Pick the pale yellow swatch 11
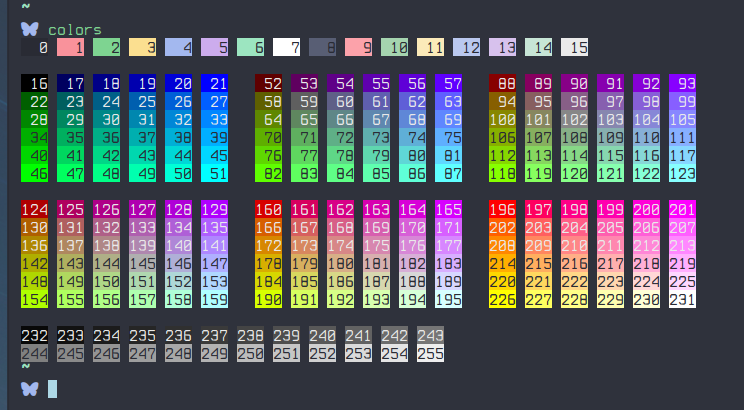Screen dimensions: 744x410 (x=431, y=47)
